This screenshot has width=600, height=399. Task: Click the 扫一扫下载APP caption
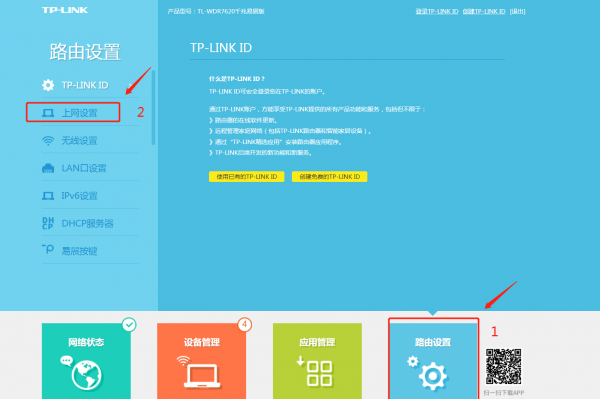(x=504, y=393)
